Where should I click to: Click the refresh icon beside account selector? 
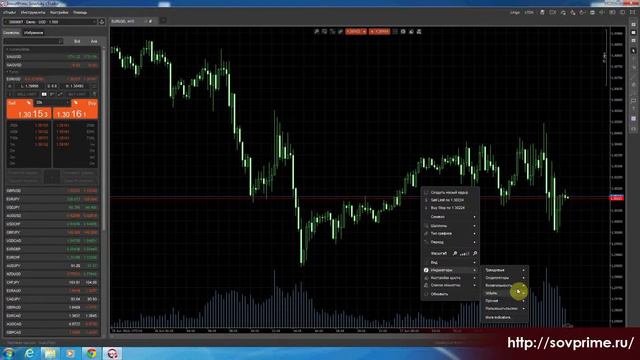click(102, 22)
